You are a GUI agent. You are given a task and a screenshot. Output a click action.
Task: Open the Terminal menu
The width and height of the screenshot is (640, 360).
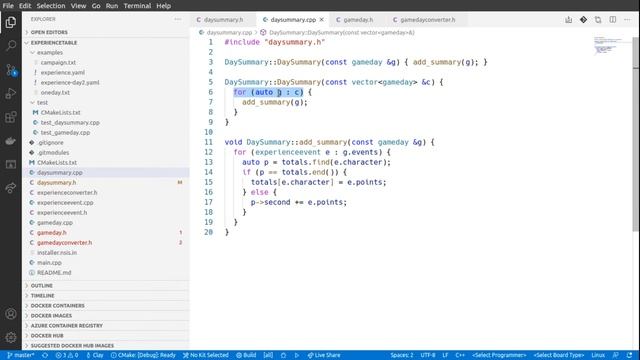point(137,6)
